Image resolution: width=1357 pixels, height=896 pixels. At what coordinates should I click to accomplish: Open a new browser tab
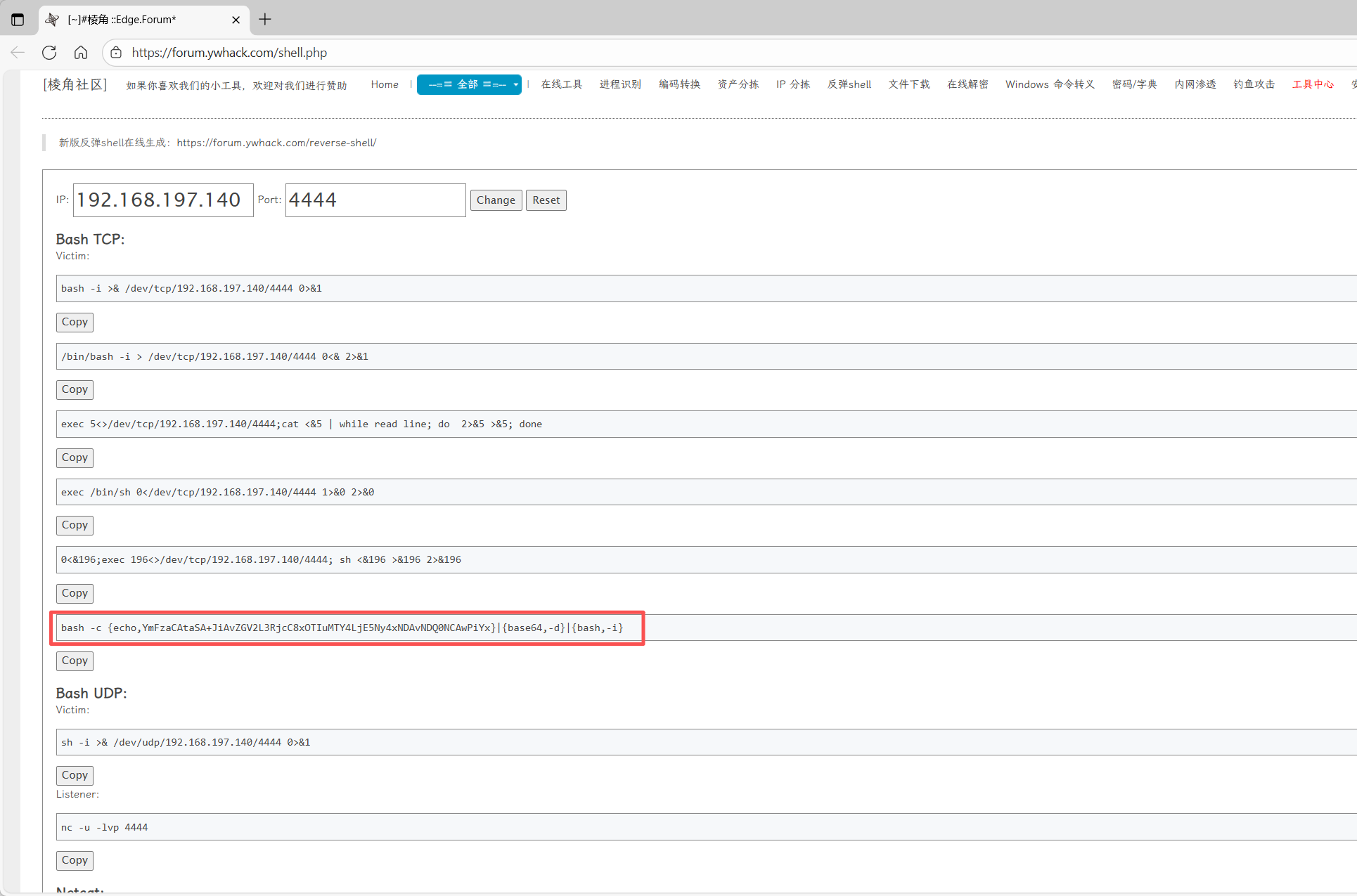[265, 20]
